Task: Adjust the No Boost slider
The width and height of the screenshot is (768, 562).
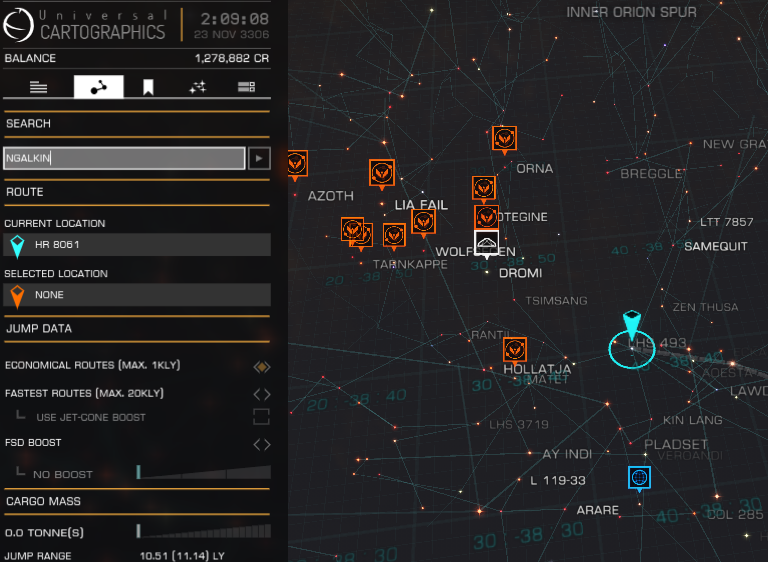Action: coord(204,472)
